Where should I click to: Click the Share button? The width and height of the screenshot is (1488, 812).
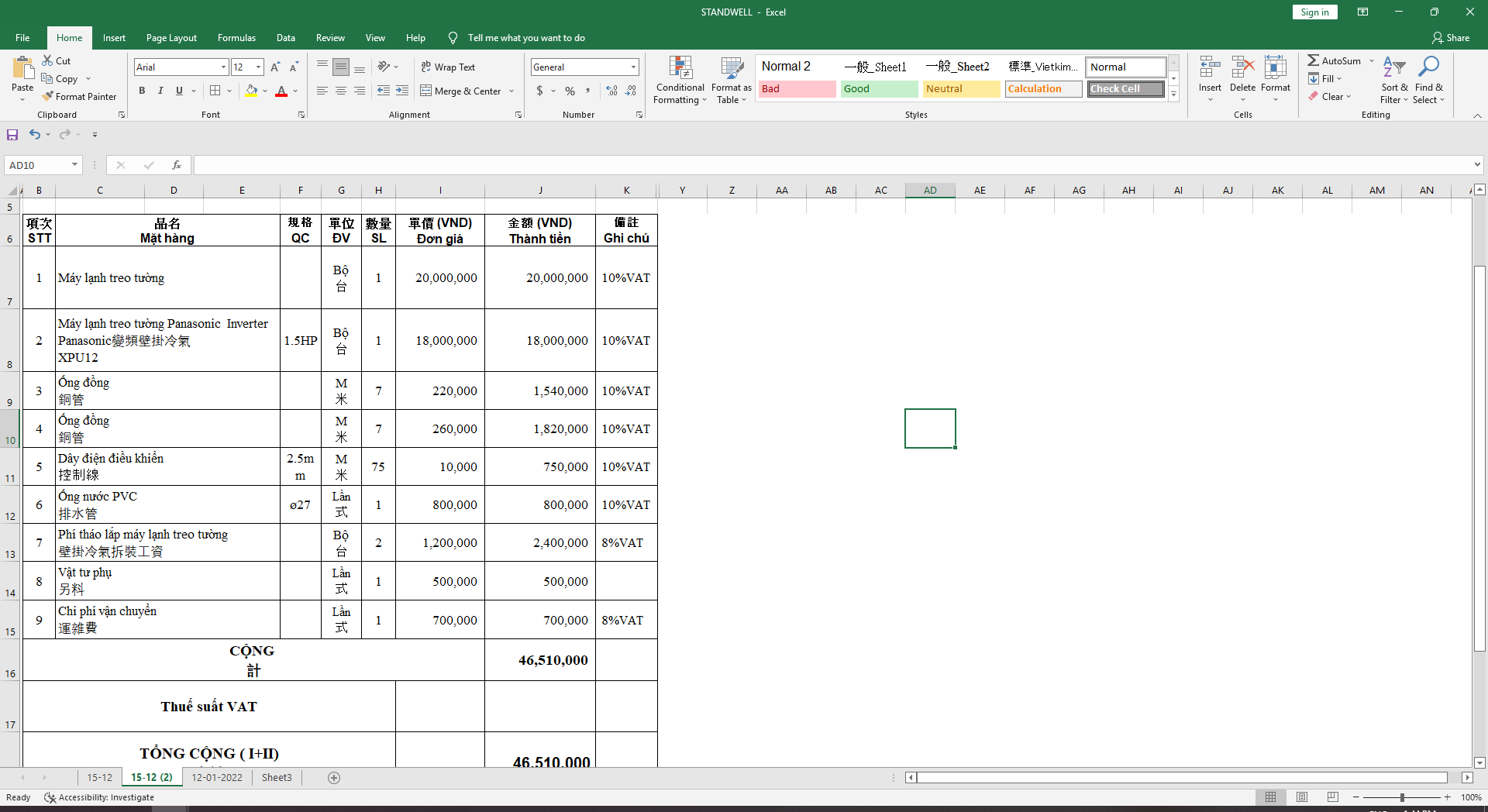[1451, 38]
